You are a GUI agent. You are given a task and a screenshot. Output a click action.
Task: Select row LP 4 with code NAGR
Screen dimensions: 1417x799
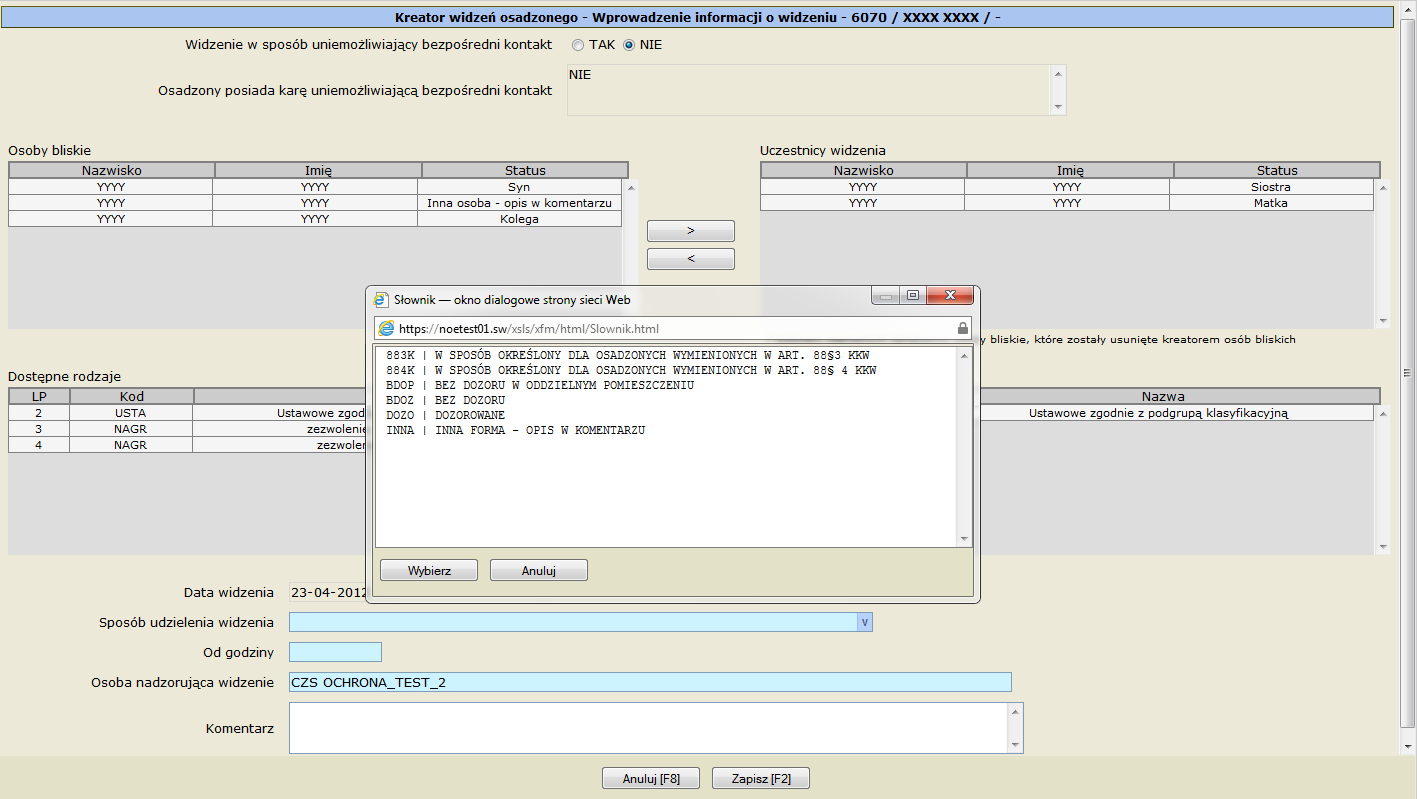(188, 445)
